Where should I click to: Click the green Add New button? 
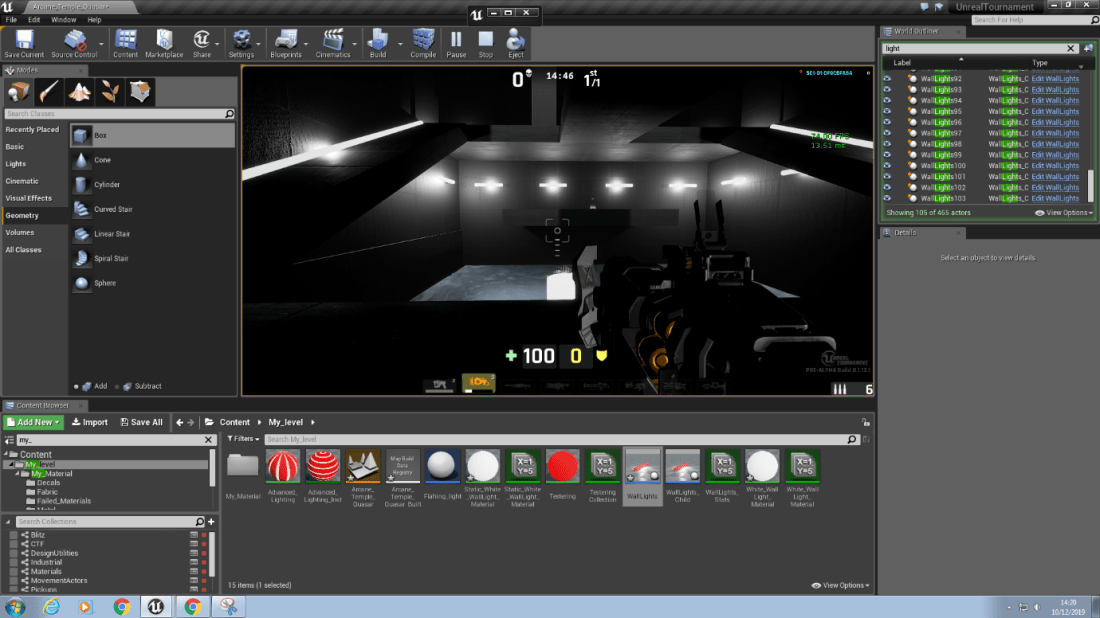[x=33, y=422]
